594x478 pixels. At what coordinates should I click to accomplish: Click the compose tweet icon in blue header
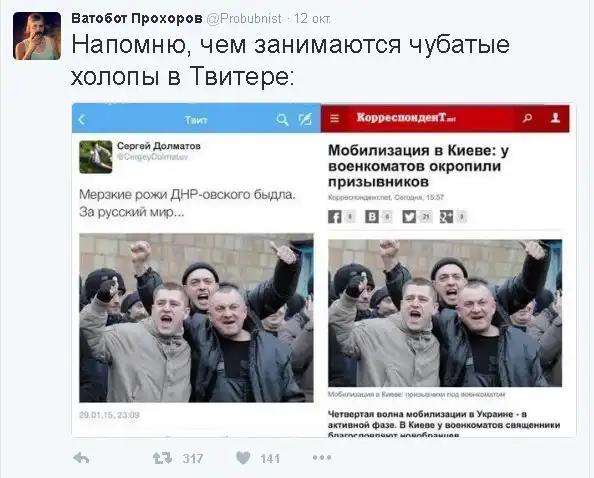tap(305, 119)
